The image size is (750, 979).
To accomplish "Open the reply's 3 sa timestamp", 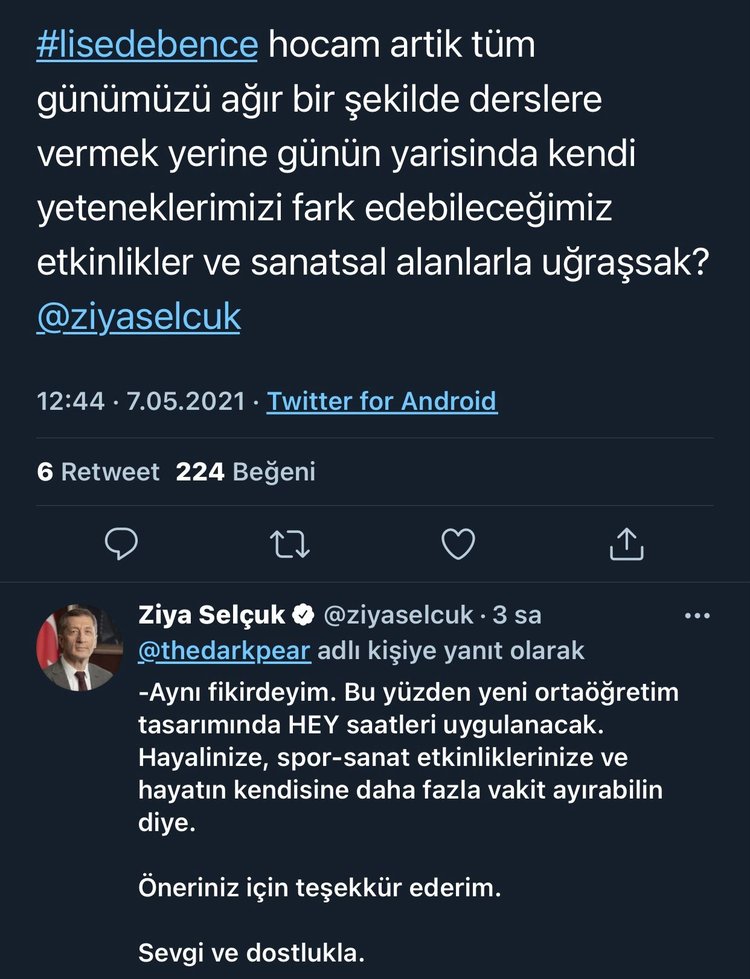I will coord(515,615).
